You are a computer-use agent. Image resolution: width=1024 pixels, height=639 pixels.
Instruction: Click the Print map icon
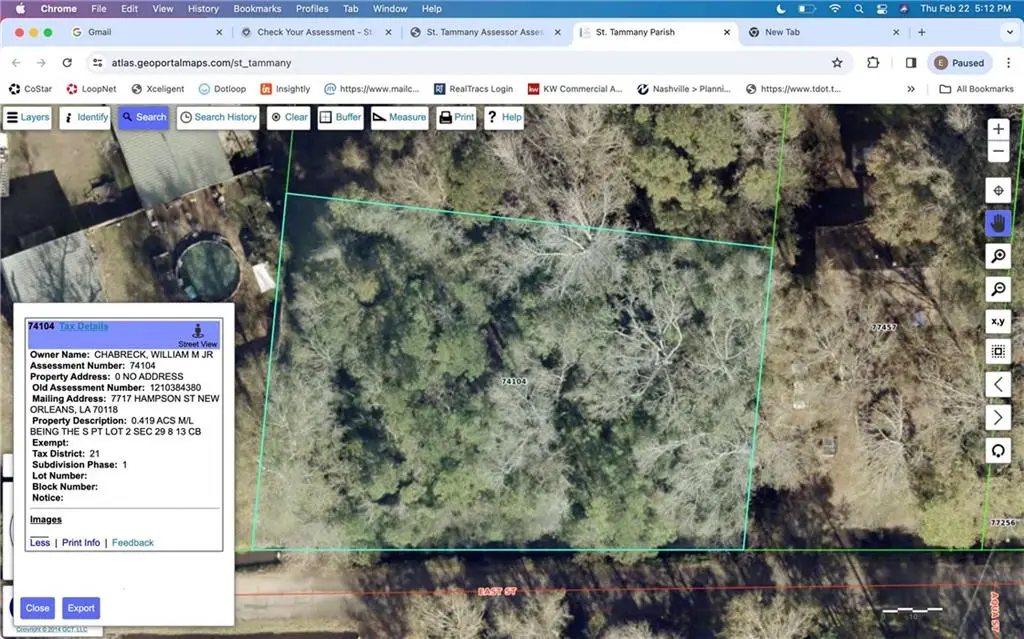point(455,117)
